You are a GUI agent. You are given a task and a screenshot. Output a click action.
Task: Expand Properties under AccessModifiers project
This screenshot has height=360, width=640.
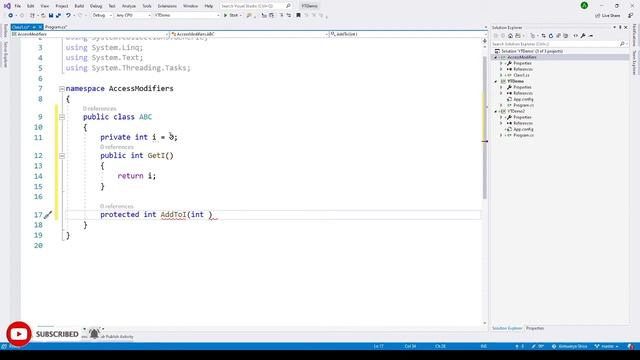click(502, 63)
